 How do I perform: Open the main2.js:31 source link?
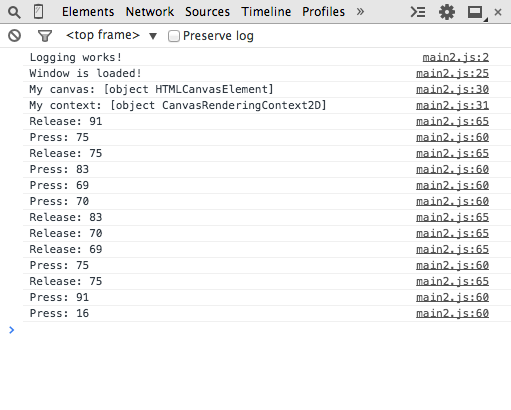pyautogui.click(x=452, y=105)
